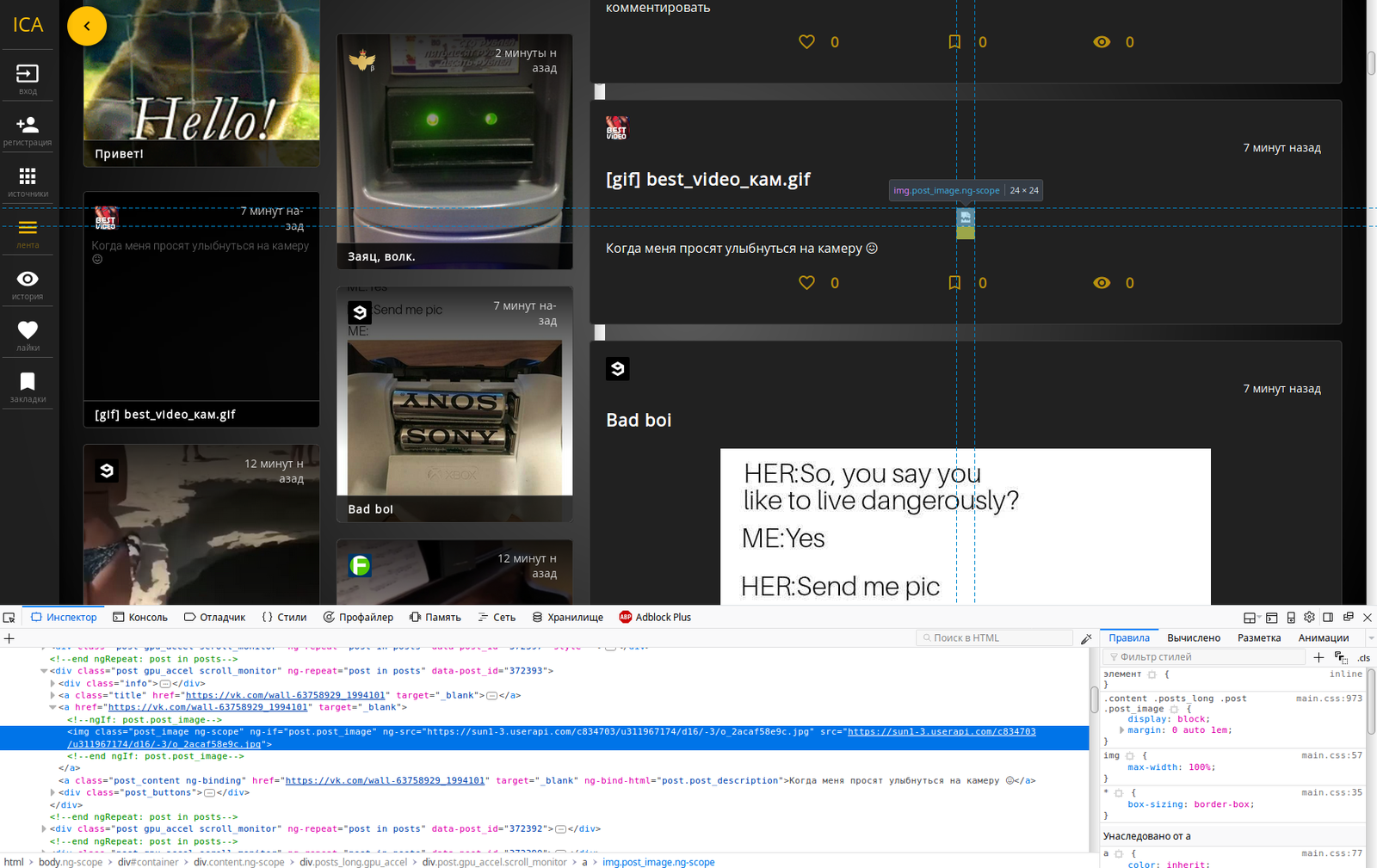Click main.css:973 source link
Screen dimensions: 1377x868
click(1329, 699)
